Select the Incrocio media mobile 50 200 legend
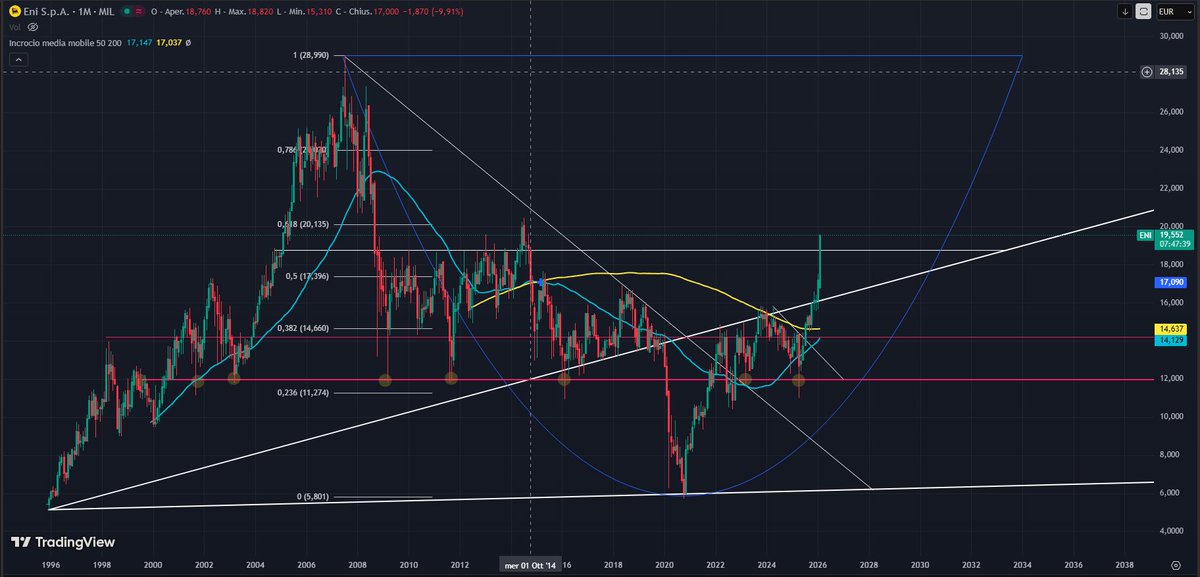Screen dimensions: 1200x577 point(65,43)
